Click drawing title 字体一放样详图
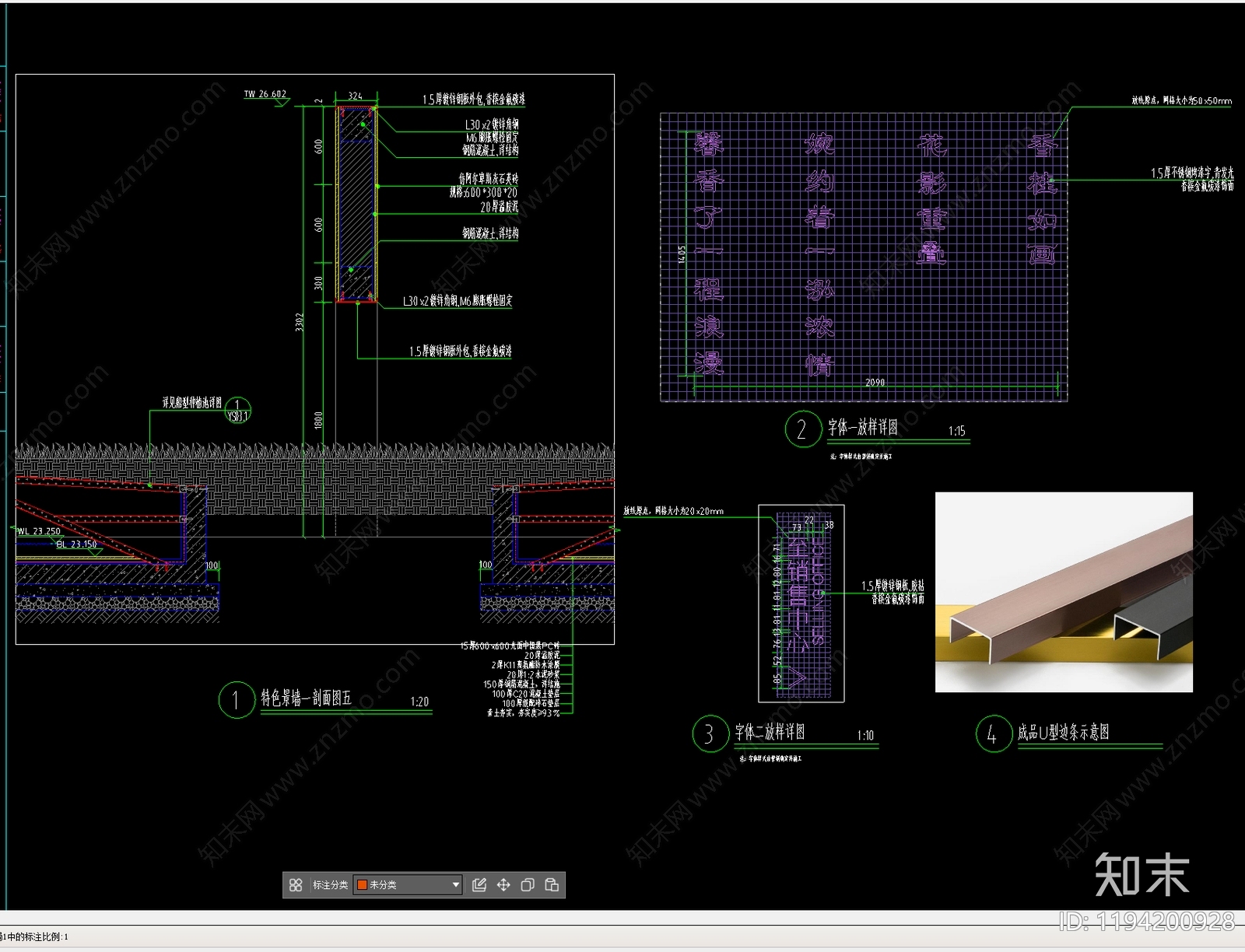The image size is (1245, 952). coord(862,427)
